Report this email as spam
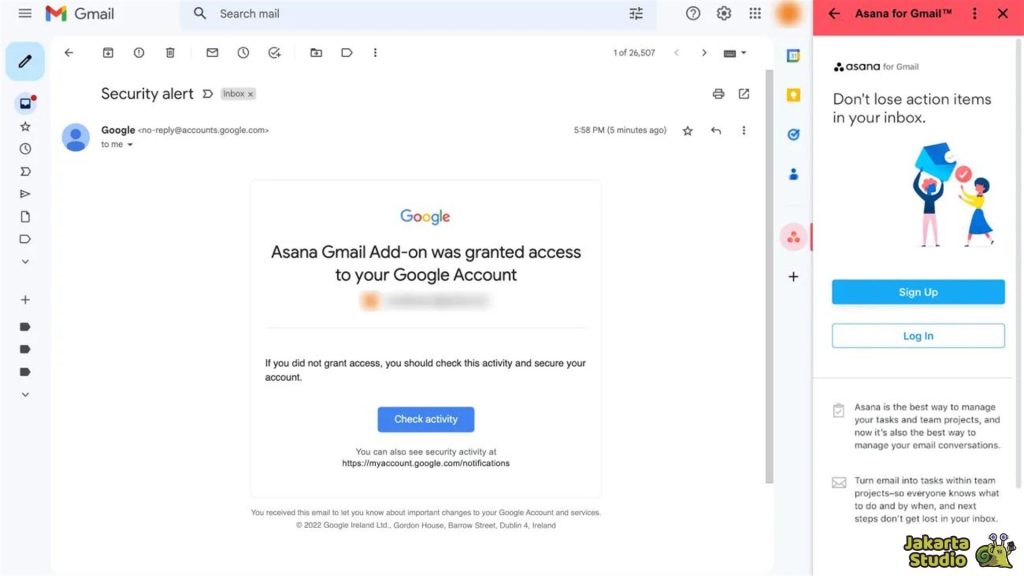This screenshot has width=1024, height=576. pos(138,52)
